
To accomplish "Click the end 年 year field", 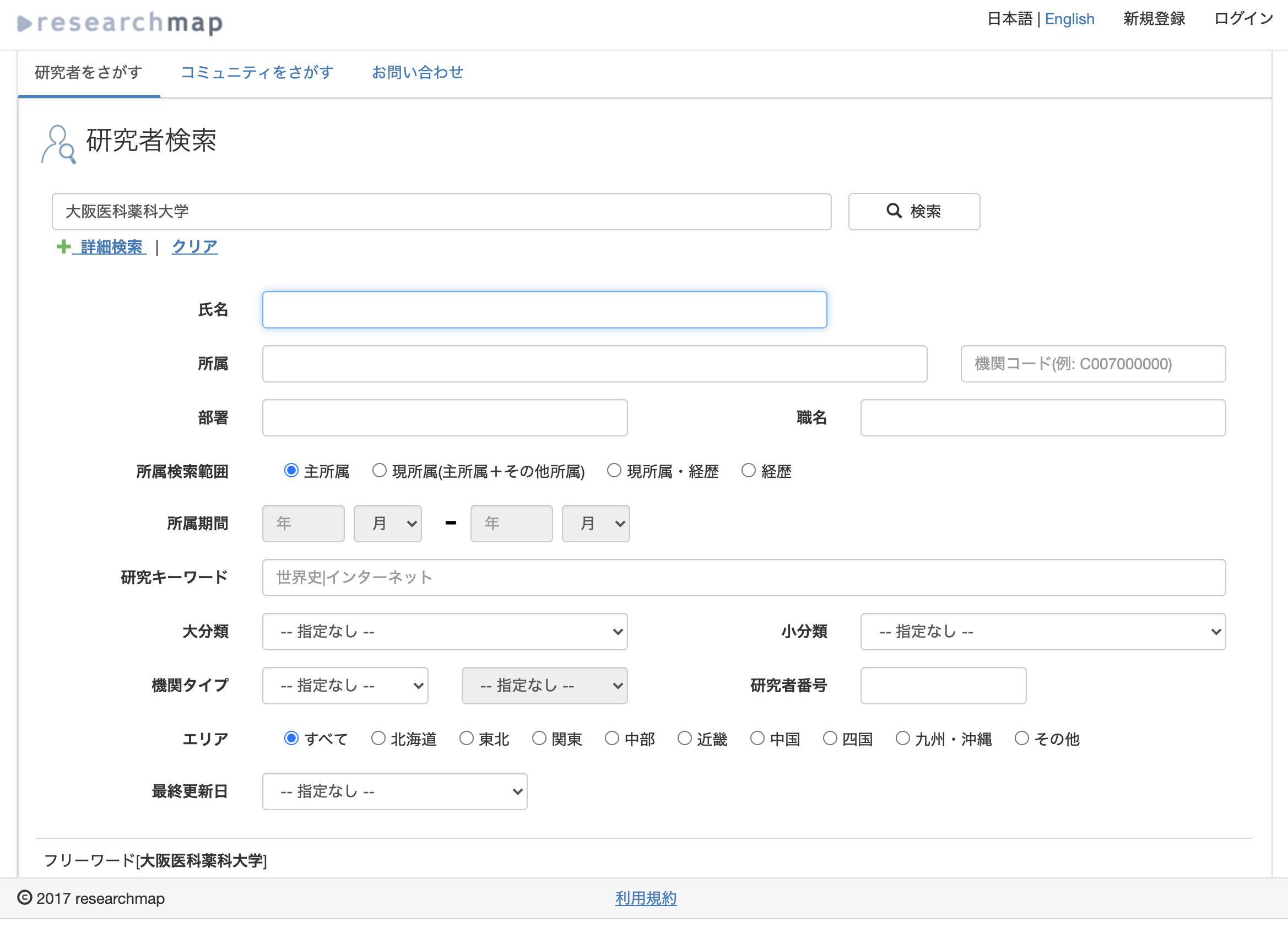I will coord(511,523).
